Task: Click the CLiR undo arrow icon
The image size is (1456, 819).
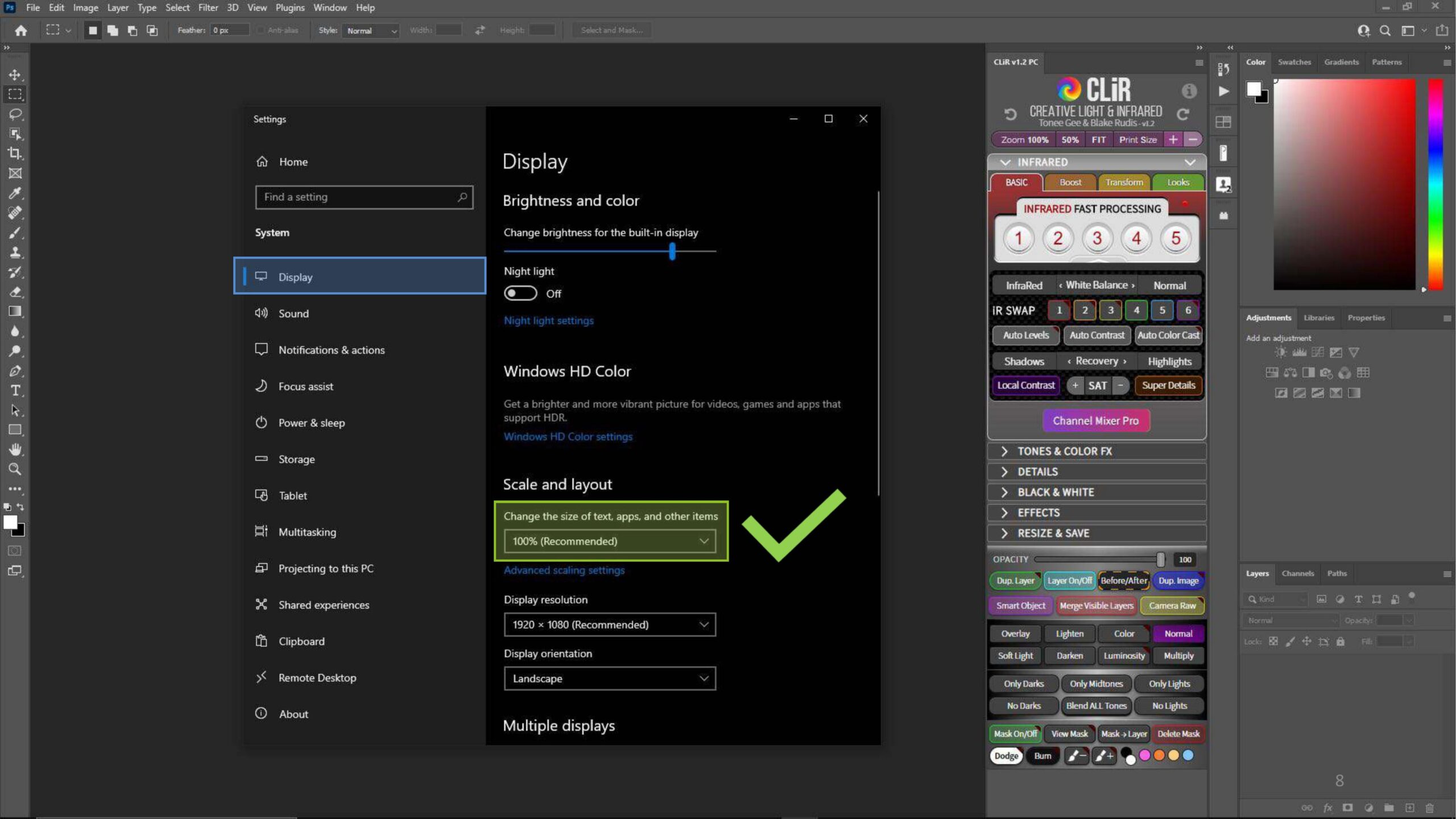Action: [x=1010, y=114]
